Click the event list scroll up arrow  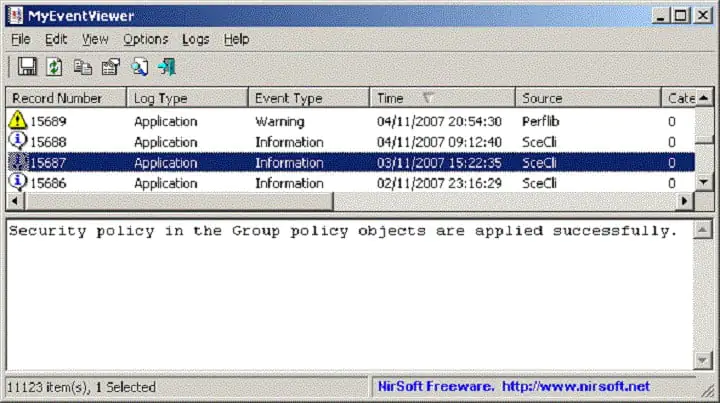[704, 98]
